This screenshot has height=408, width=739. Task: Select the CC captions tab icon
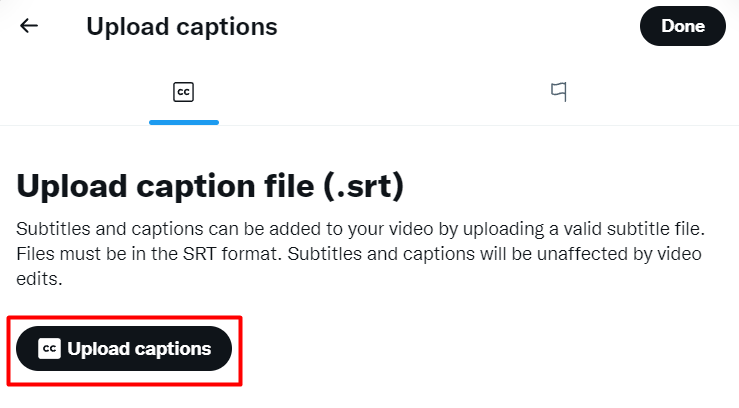point(183,92)
